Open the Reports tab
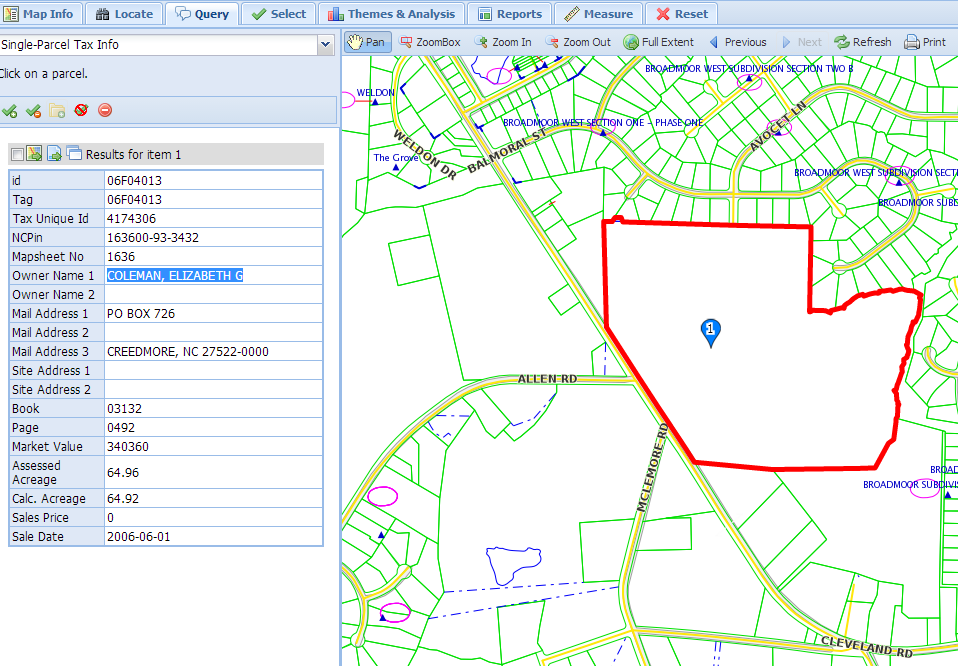 pyautogui.click(x=510, y=14)
